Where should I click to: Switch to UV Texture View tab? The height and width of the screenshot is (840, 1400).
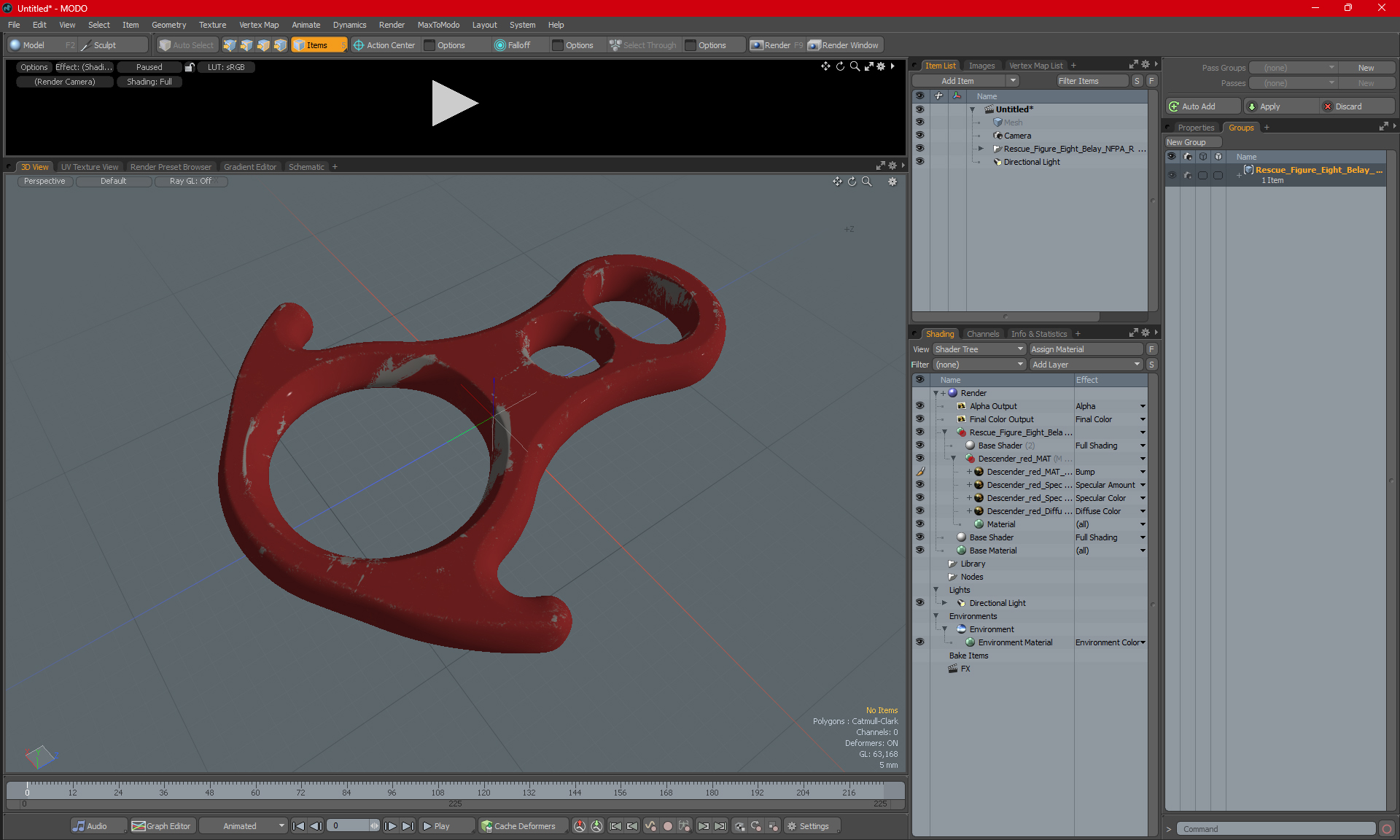tap(89, 166)
